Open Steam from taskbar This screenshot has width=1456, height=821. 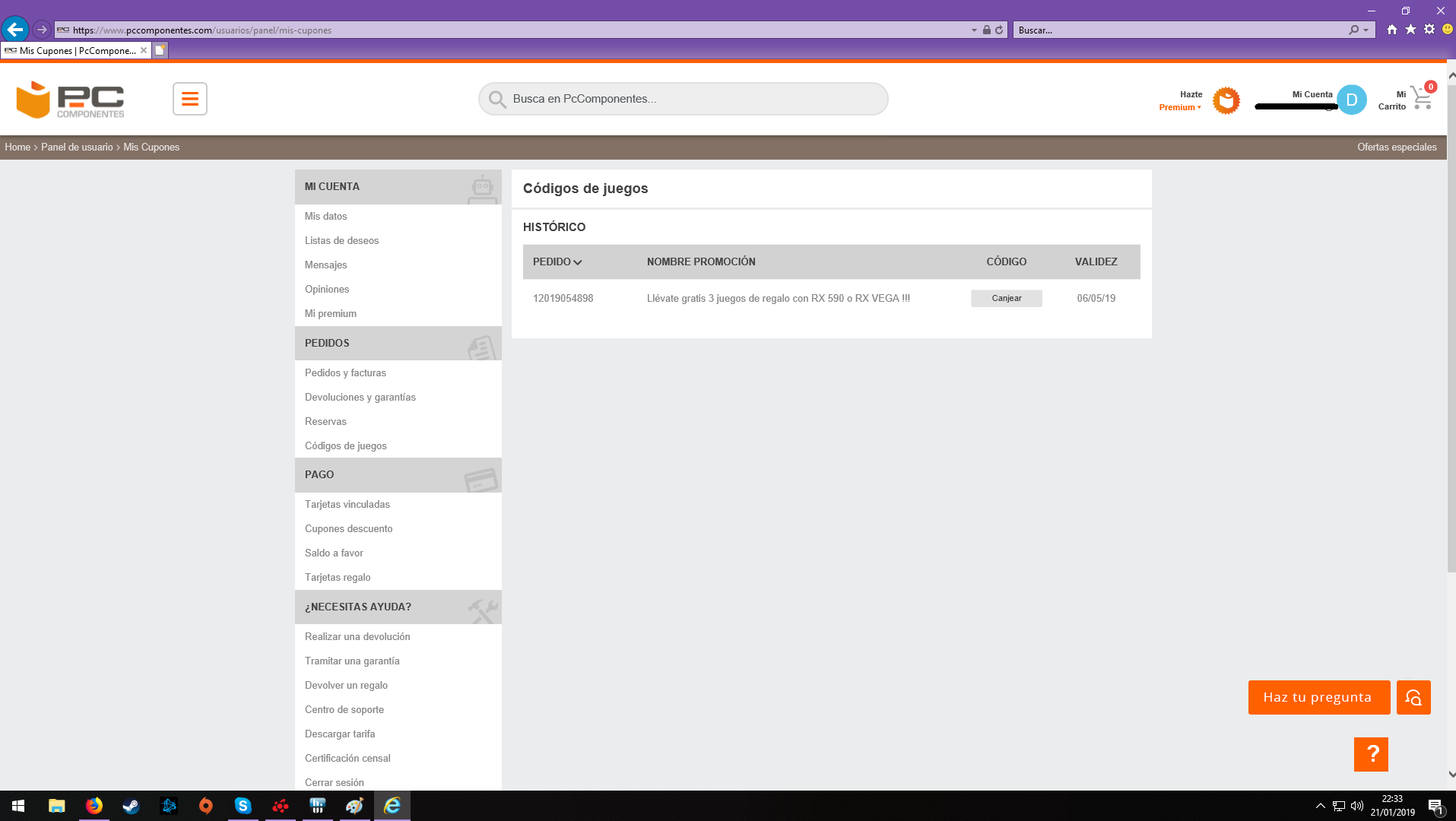tap(131, 806)
